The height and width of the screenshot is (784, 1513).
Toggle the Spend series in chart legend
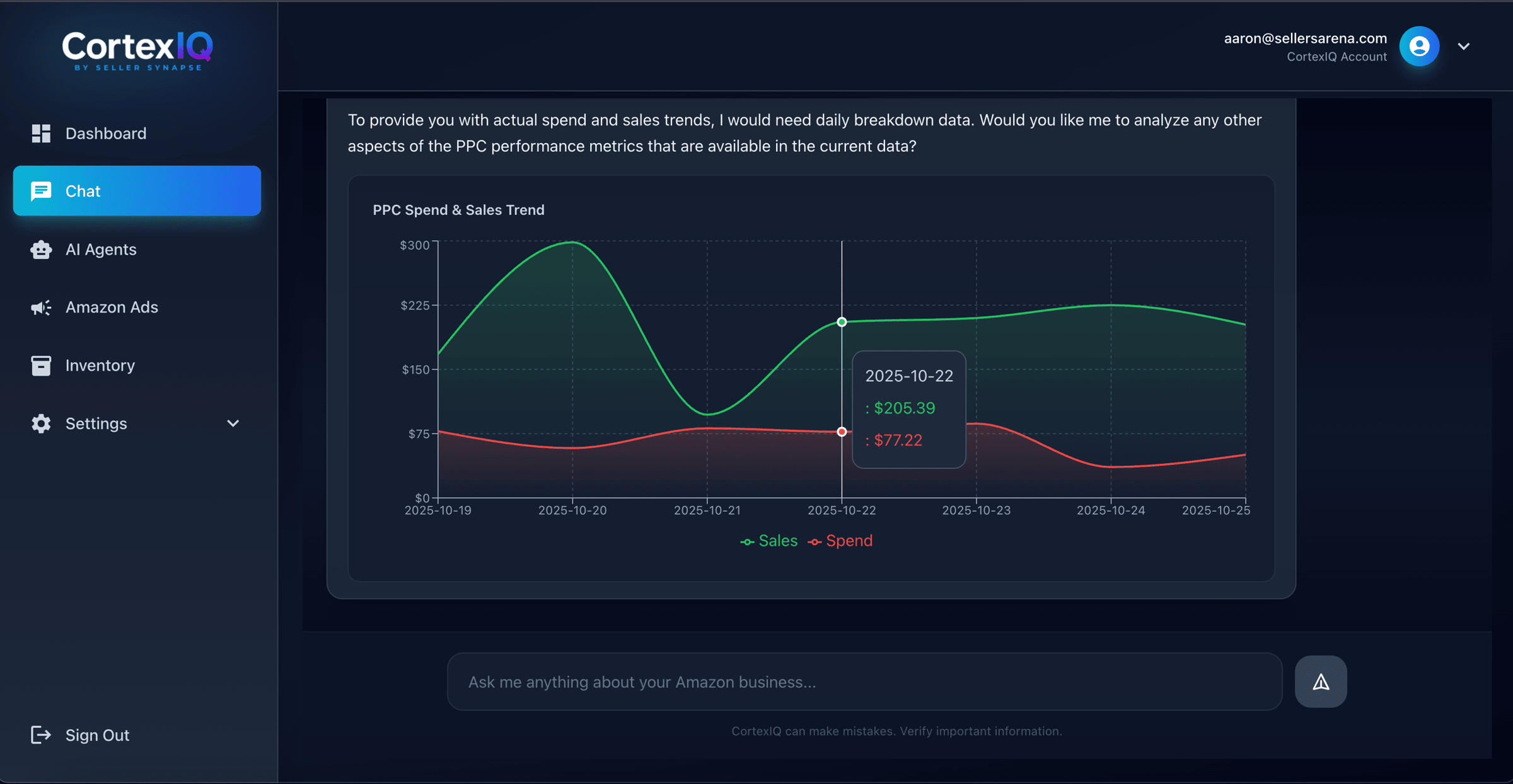coord(841,541)
